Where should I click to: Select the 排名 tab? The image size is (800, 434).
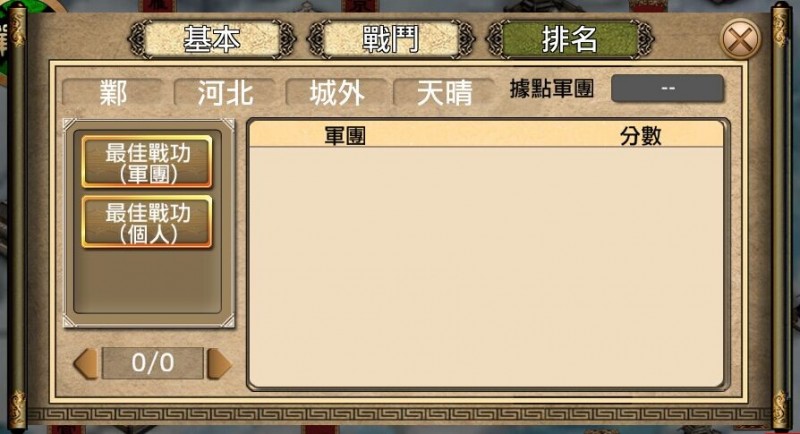(570, 39)
